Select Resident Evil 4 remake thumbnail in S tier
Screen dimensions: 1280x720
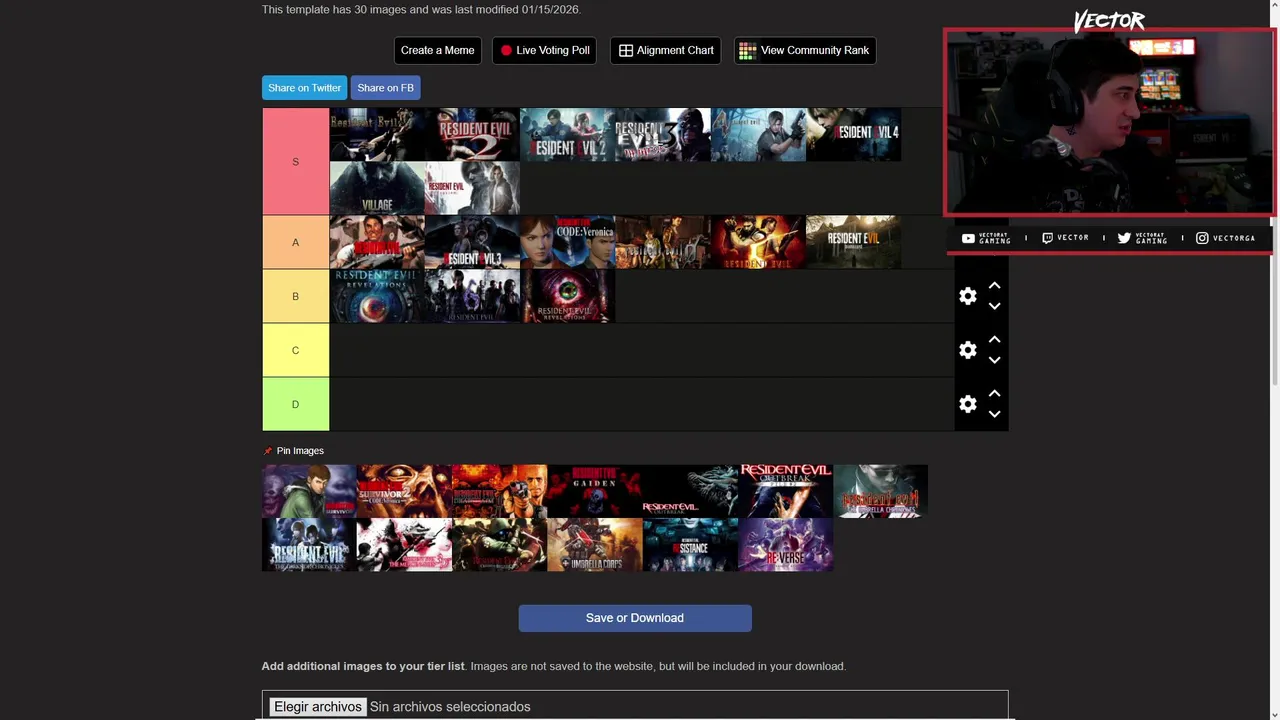[x=853, y=135]
